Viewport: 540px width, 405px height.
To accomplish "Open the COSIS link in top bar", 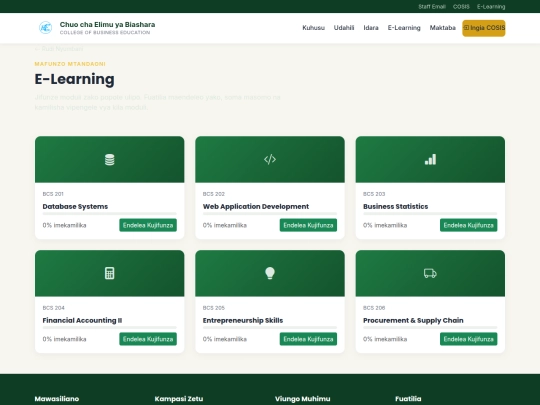I will [x=461, y=7].
